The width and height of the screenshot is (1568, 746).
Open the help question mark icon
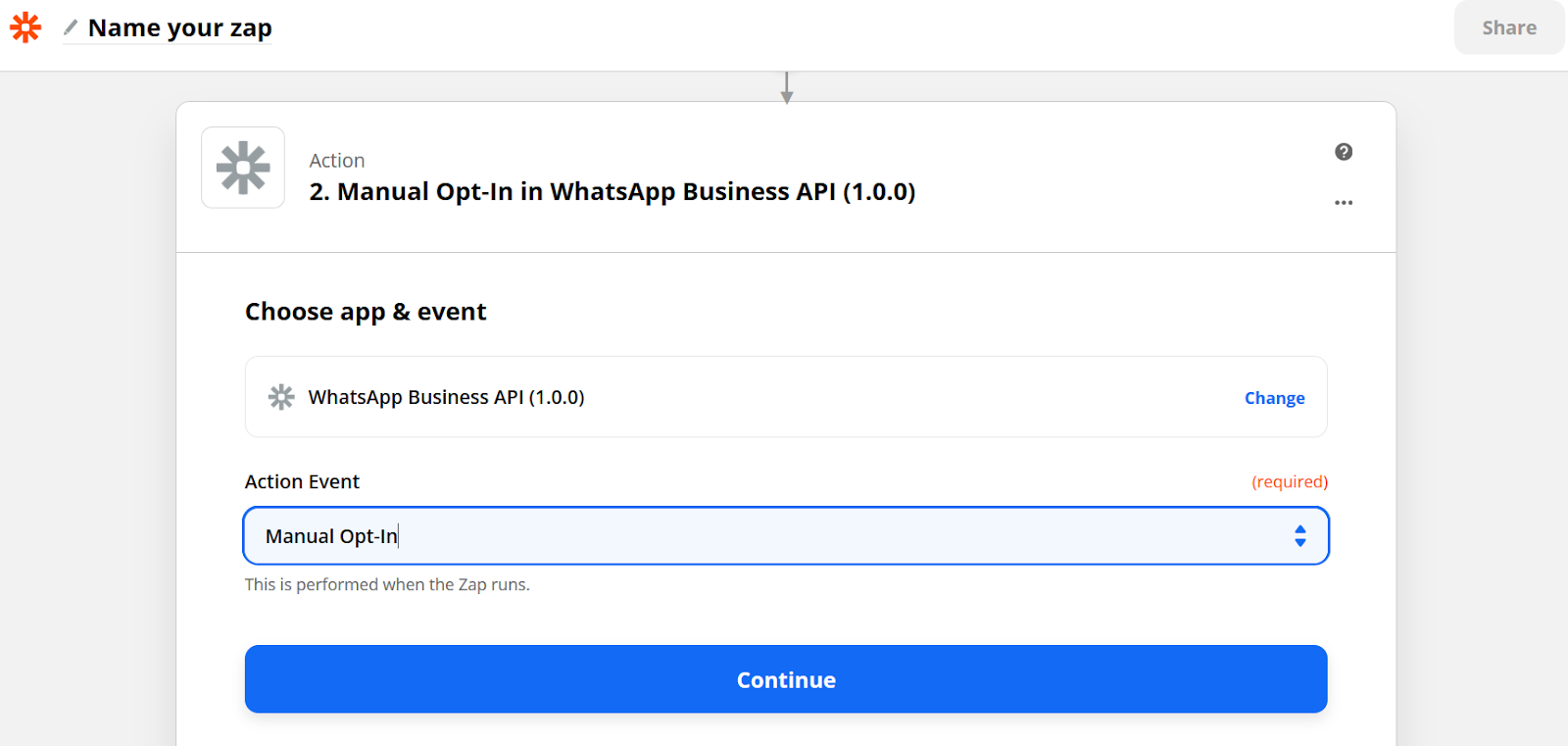tap(1344, 151)
